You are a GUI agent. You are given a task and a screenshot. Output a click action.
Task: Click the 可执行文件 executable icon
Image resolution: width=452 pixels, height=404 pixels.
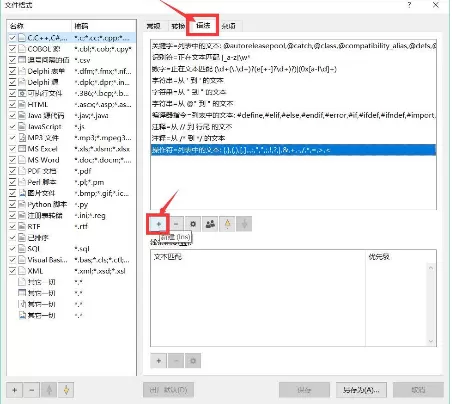pyautogui.click(x=22, y=93)
